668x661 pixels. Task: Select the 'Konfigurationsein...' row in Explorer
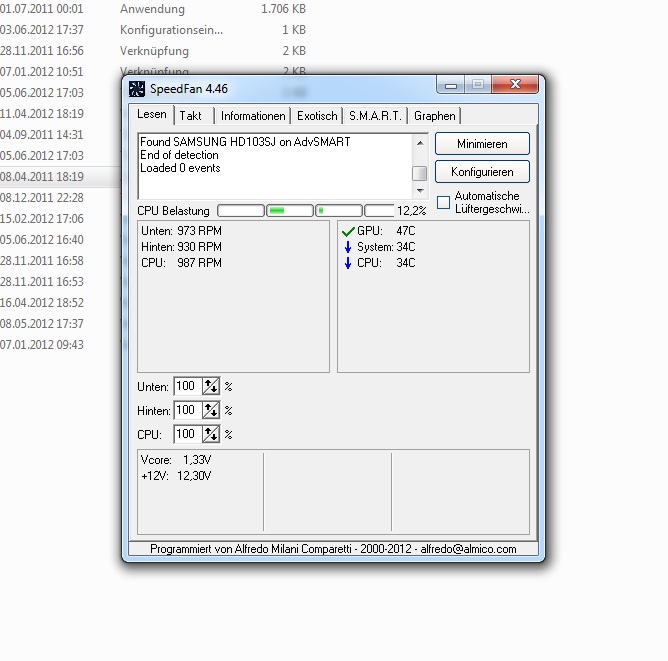click(x=153, y=30)
